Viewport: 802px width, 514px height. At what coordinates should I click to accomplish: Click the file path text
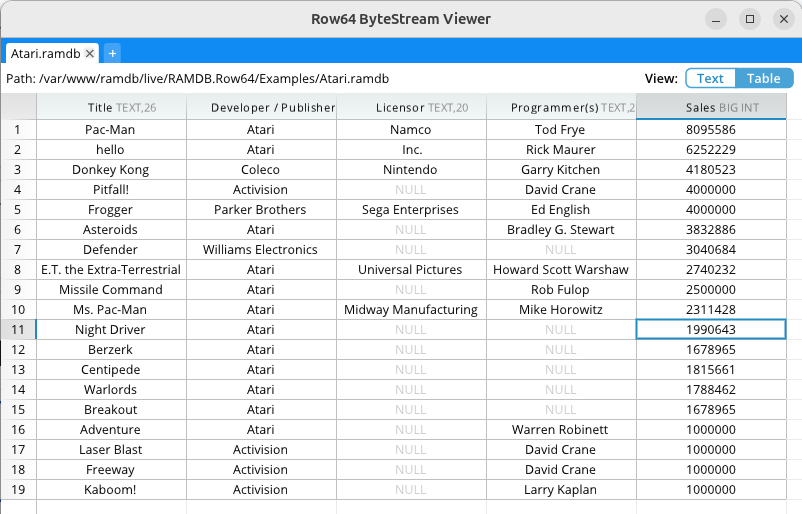[x=197, y=79]
